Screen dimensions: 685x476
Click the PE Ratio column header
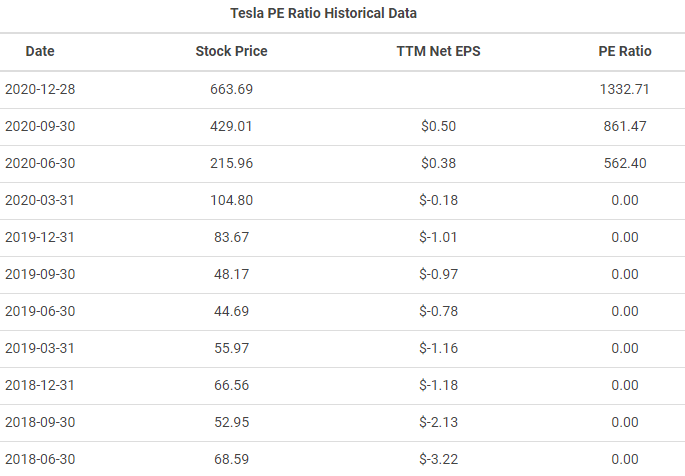625,51
